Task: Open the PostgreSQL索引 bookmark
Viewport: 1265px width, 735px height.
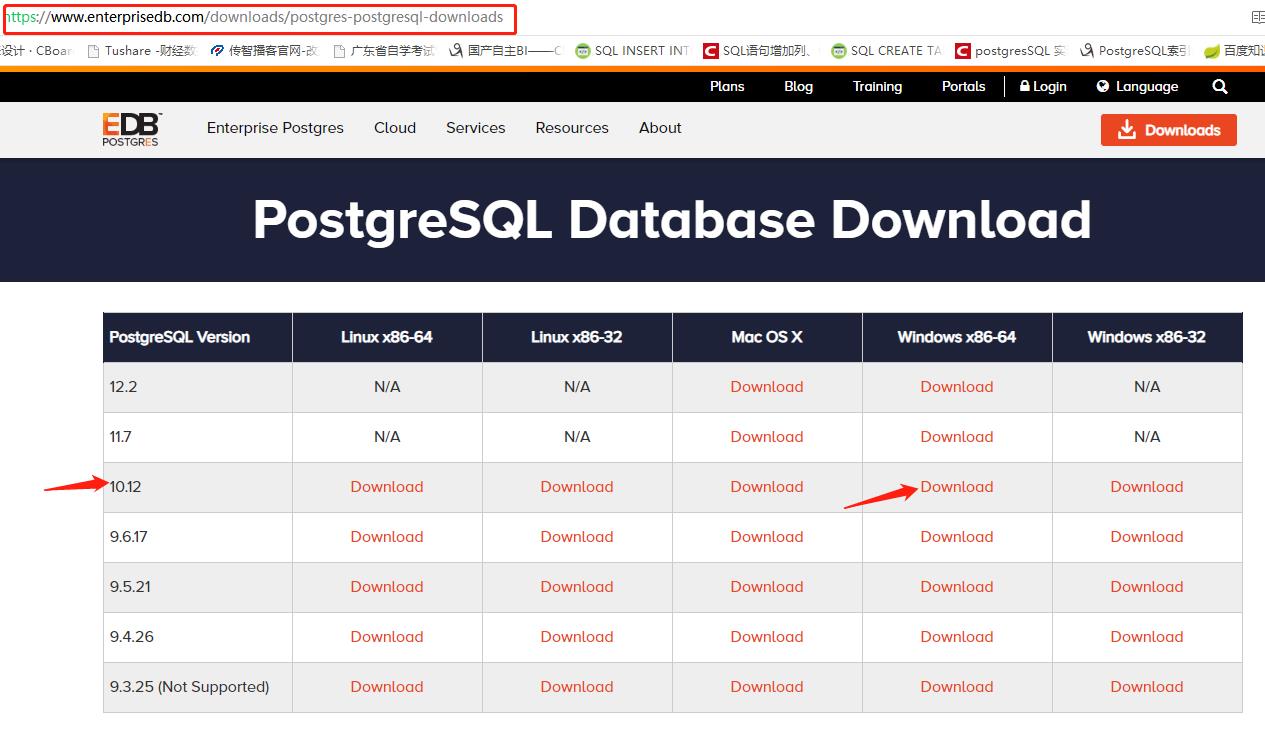Action: pos(1134,50)
